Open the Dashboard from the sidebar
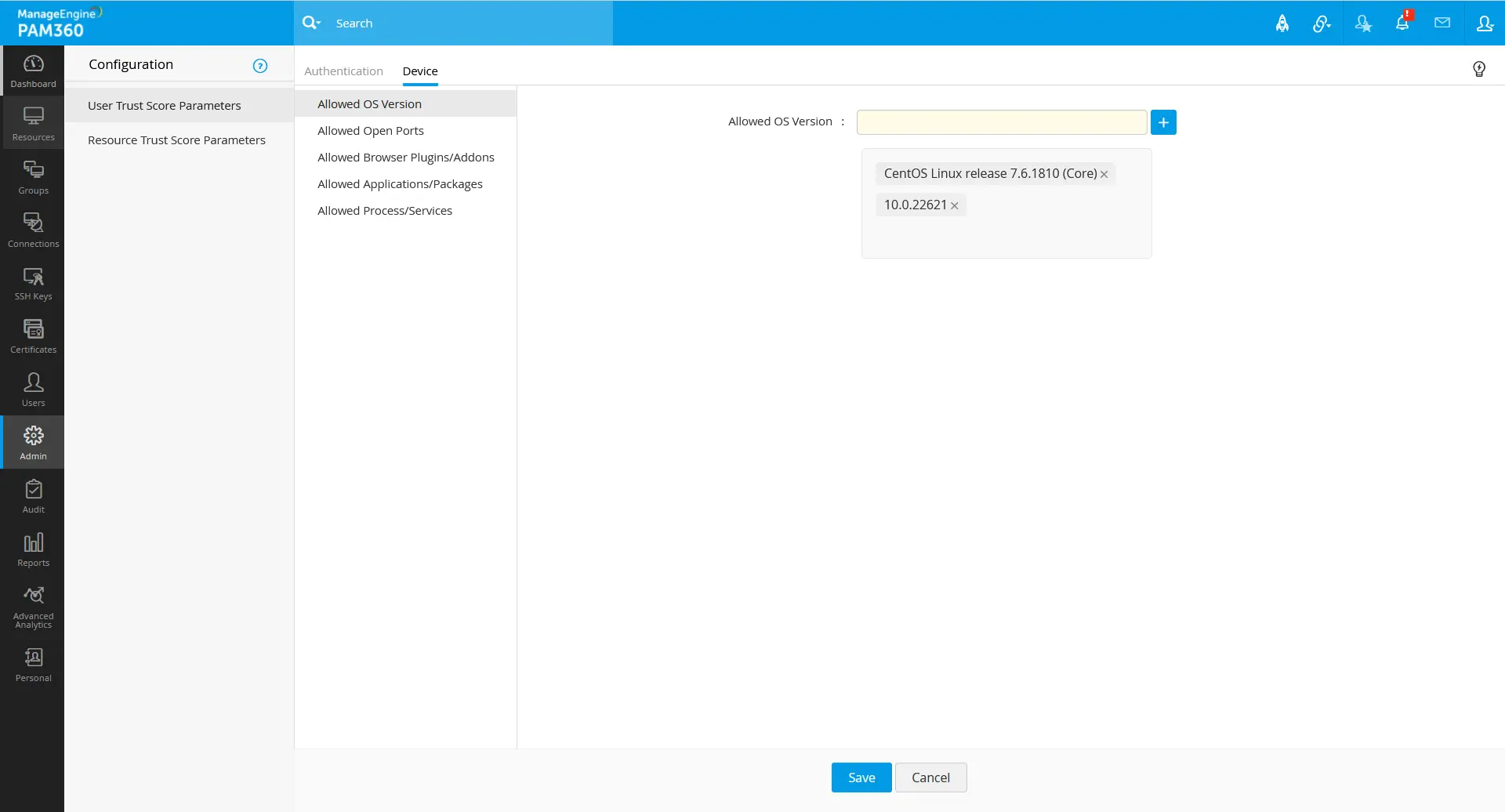Image resolution: width=1505 pixels, height=812 pixels. click(x=33, y=71)
